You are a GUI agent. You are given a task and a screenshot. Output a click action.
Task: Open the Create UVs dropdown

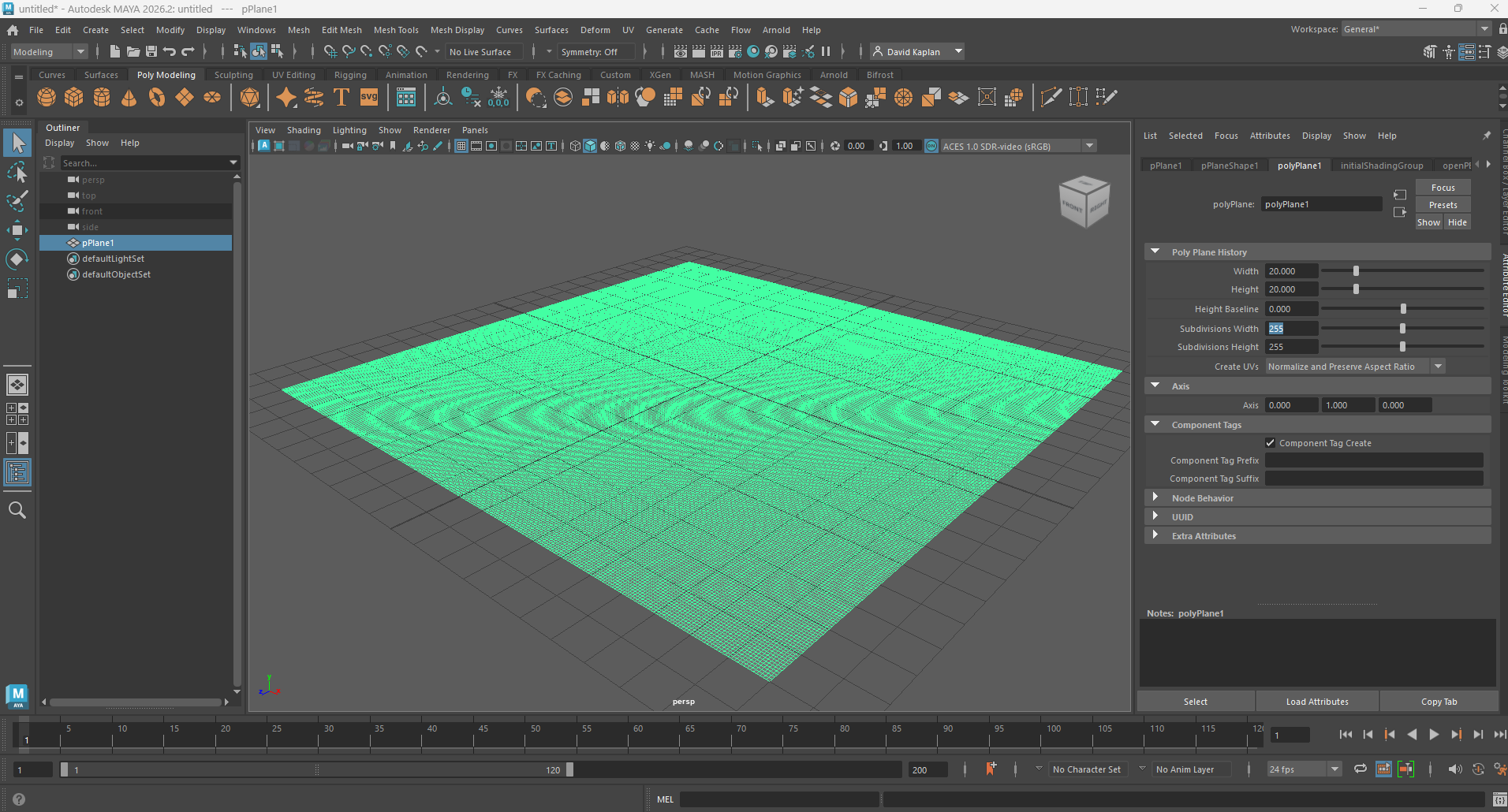pyautogui.click(x=1355, y=367)
